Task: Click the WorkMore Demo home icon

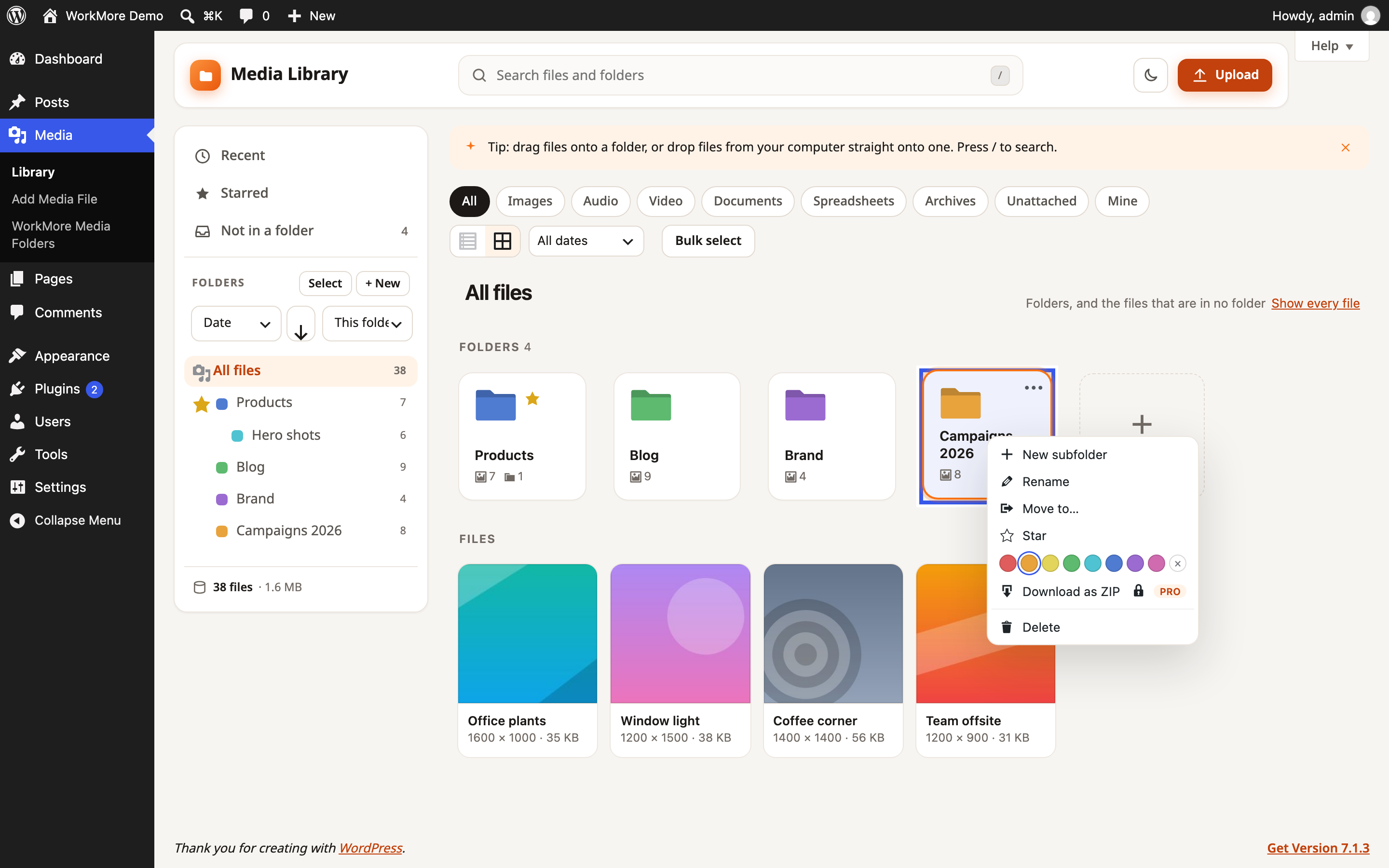Action: point(50,15)
